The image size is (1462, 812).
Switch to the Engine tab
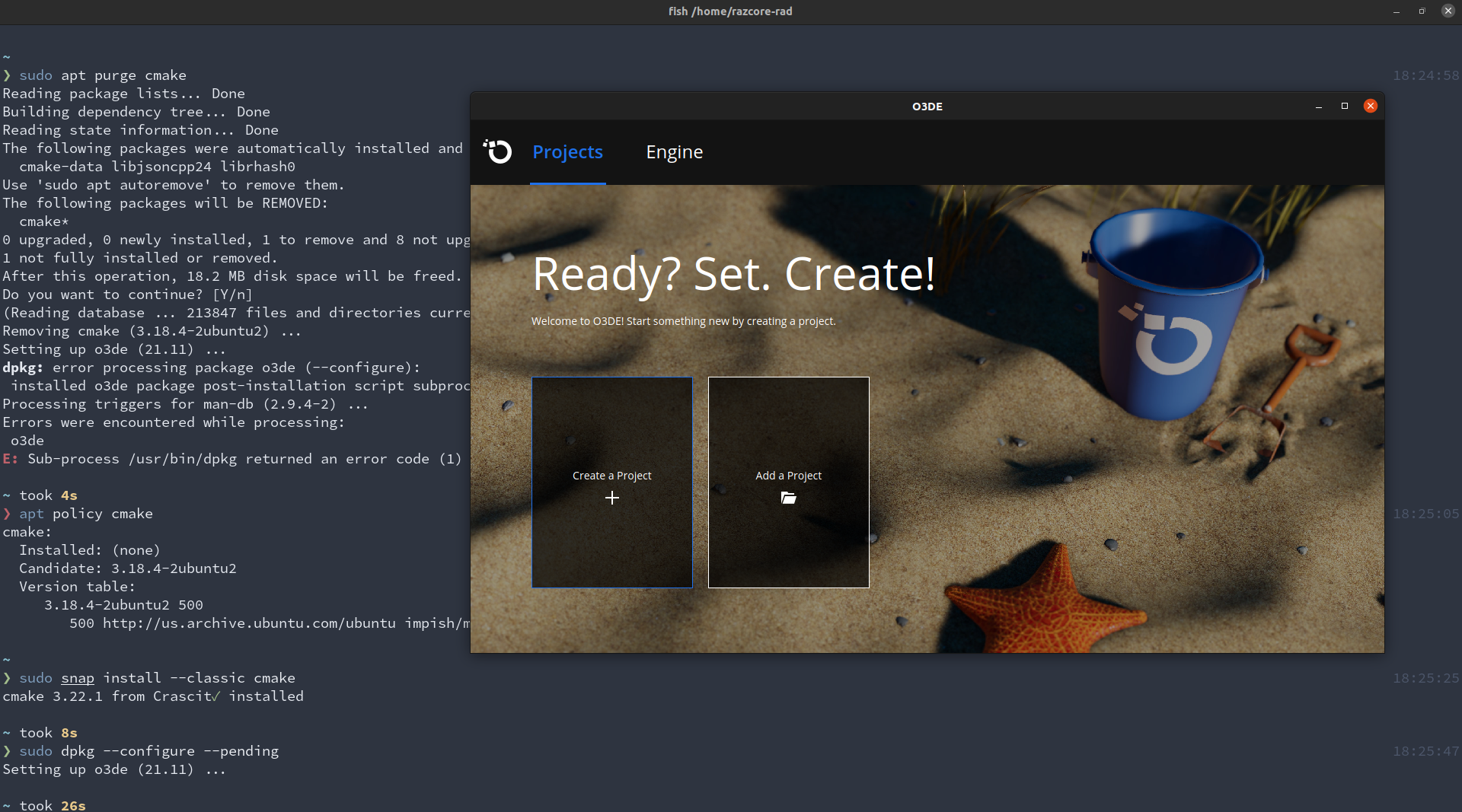(x=674, y=151)
